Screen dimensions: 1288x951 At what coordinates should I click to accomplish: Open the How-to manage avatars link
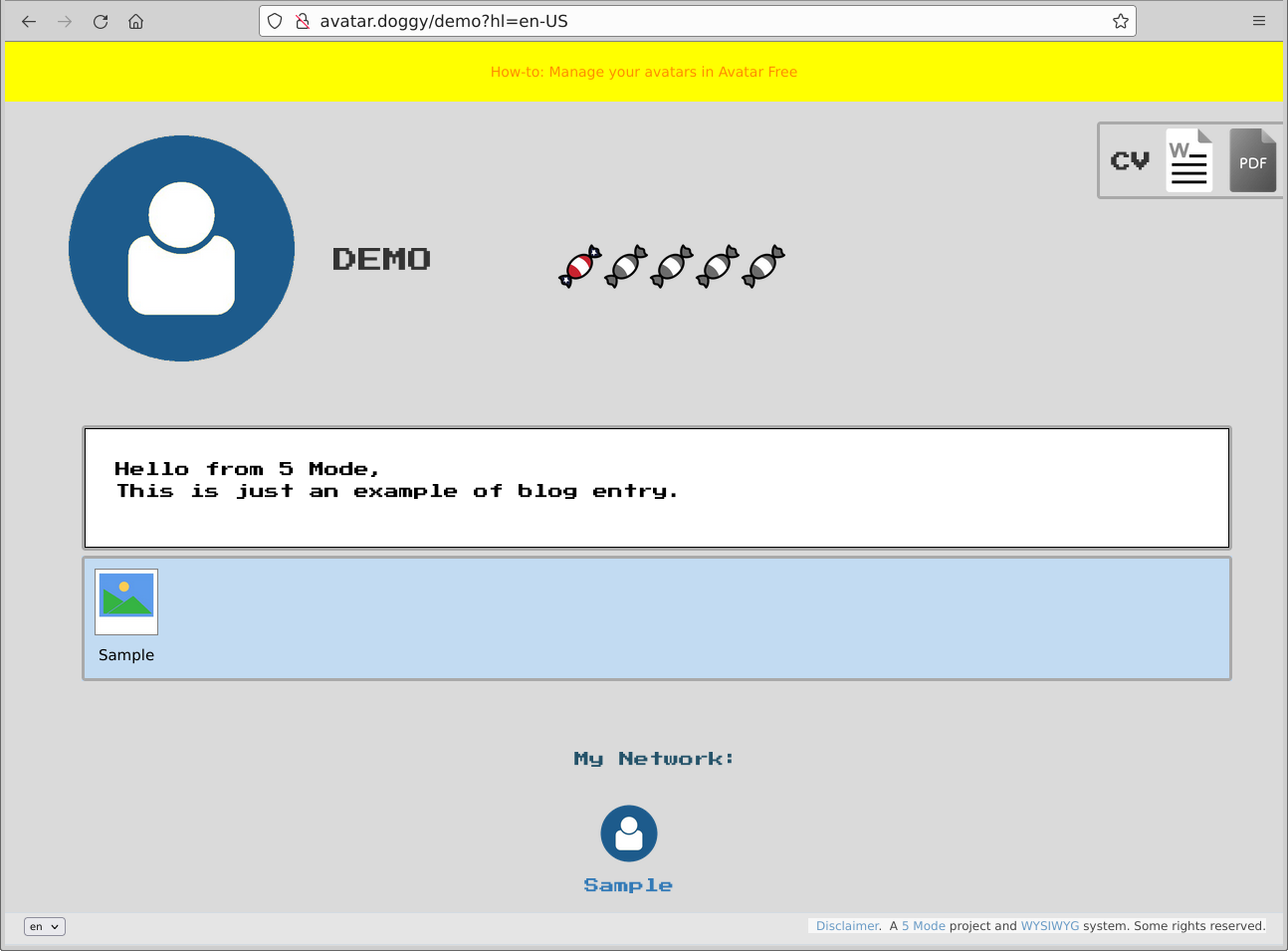click(x=643, y=72)
